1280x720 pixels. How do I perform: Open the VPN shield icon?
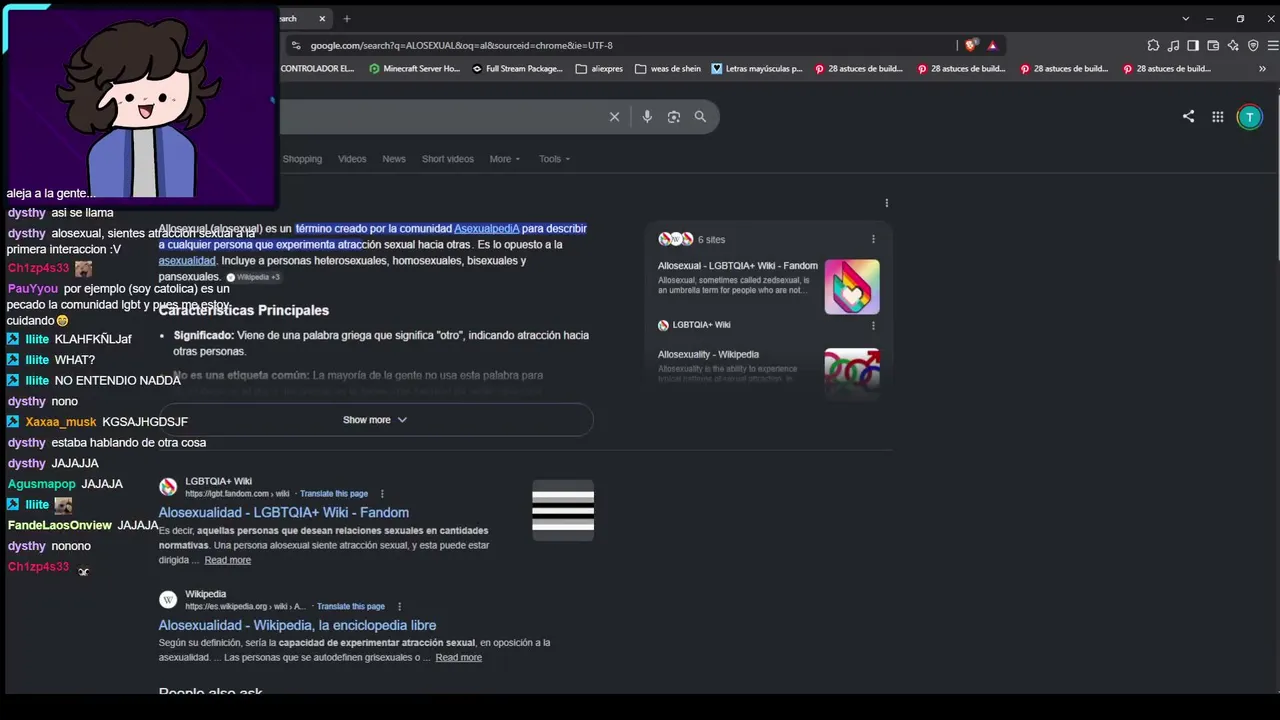[x=1253, y=45]
